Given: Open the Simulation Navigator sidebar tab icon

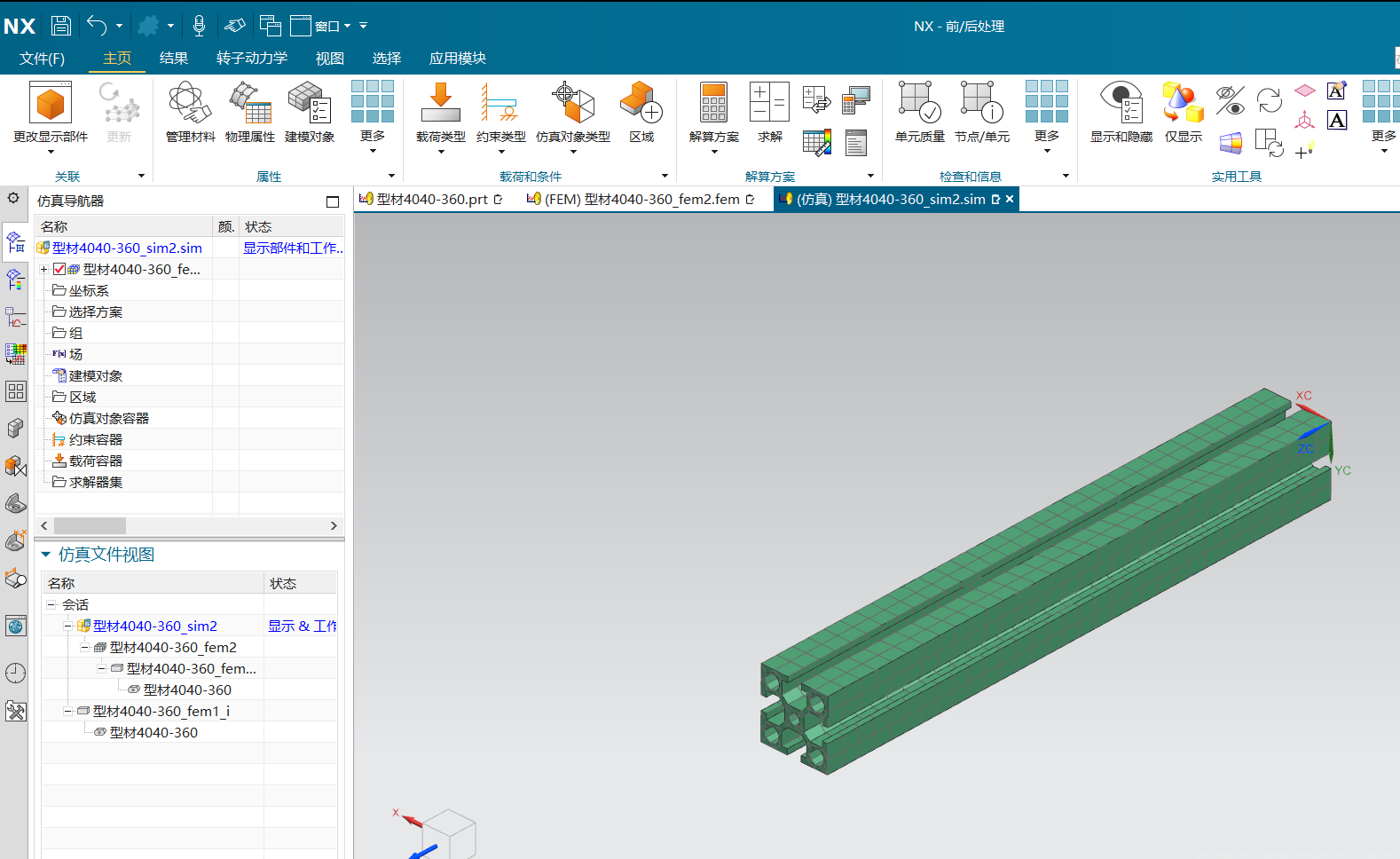Looking at the screenshot, I should [15, 241].
